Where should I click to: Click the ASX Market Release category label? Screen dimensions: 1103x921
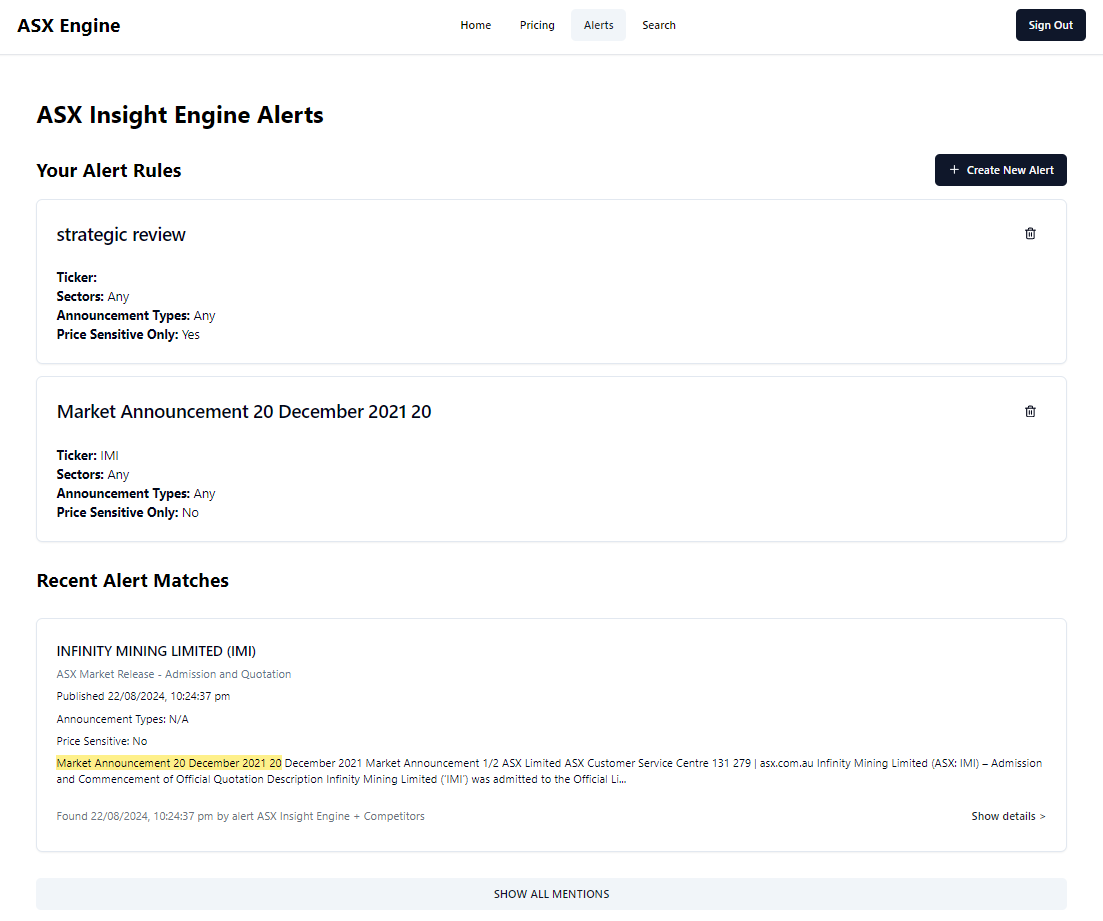tap(174, 674)
